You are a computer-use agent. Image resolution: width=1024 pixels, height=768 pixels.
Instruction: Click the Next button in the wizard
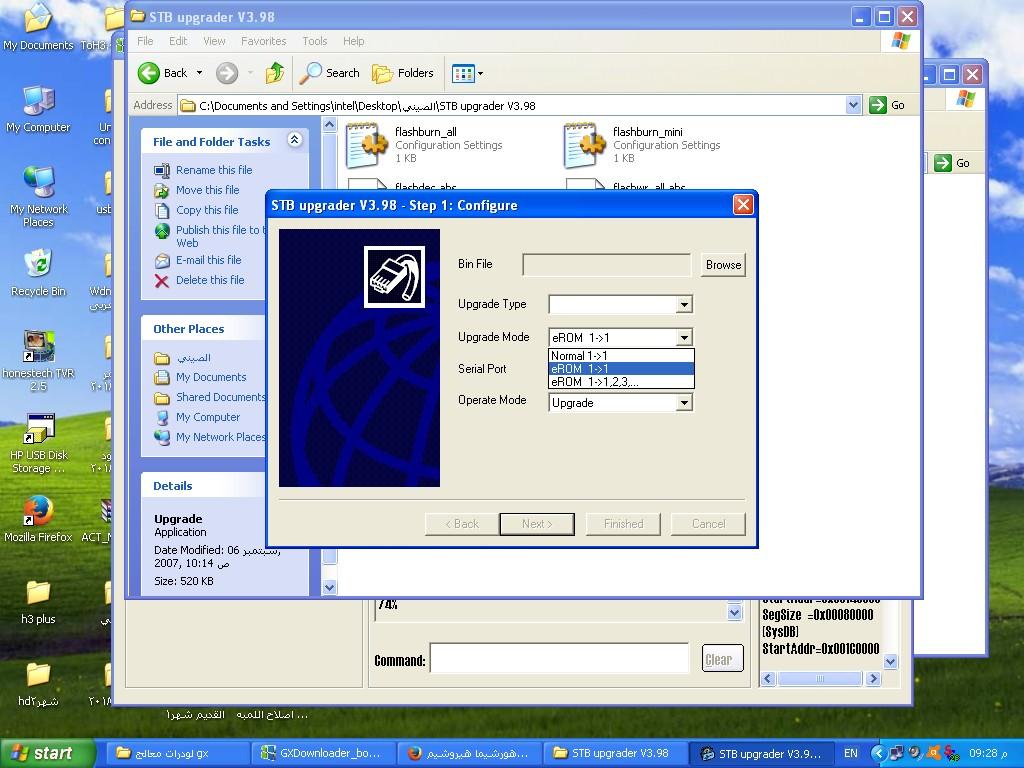537,524
